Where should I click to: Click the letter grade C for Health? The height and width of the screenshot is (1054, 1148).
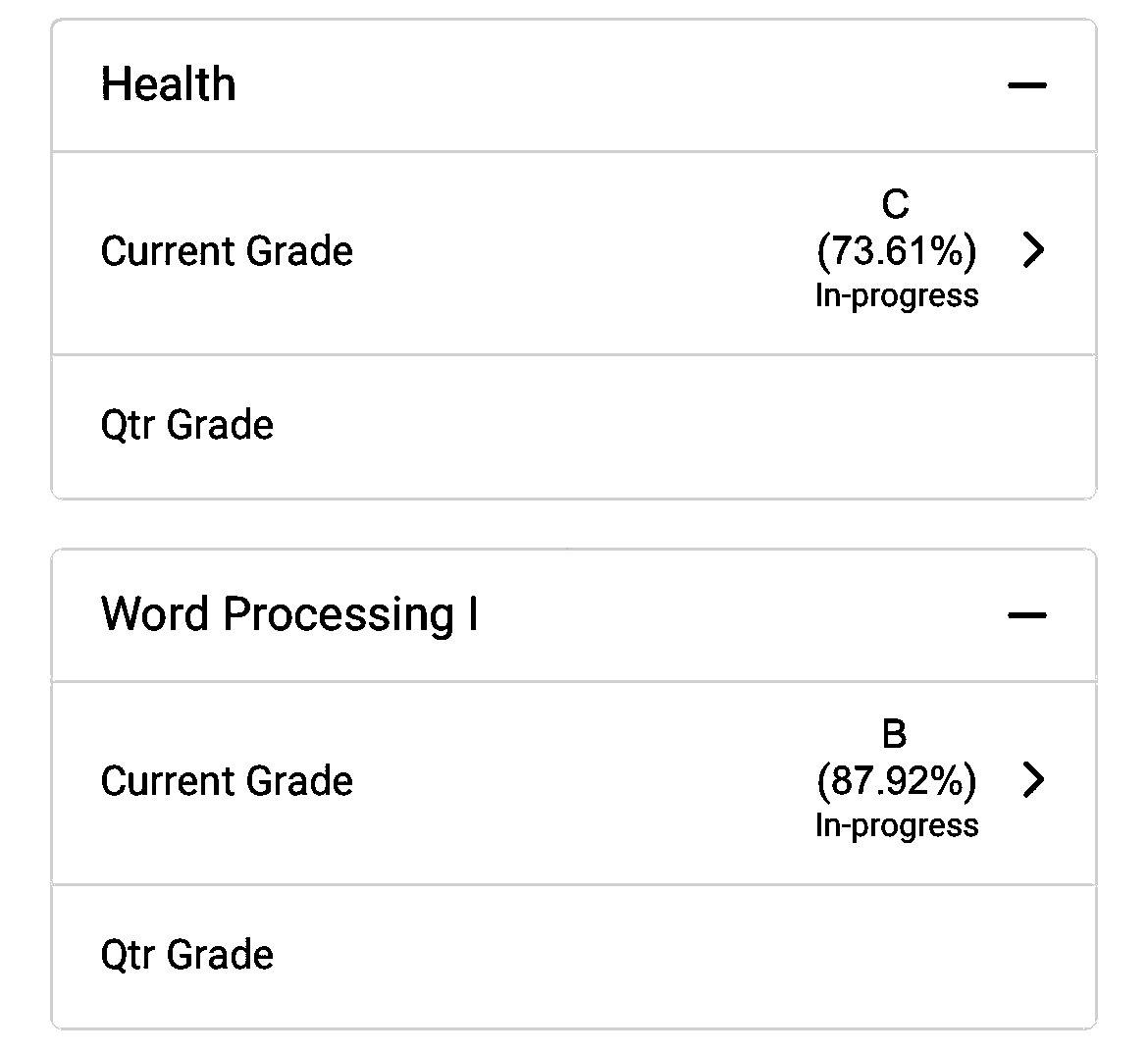point(895,204)
